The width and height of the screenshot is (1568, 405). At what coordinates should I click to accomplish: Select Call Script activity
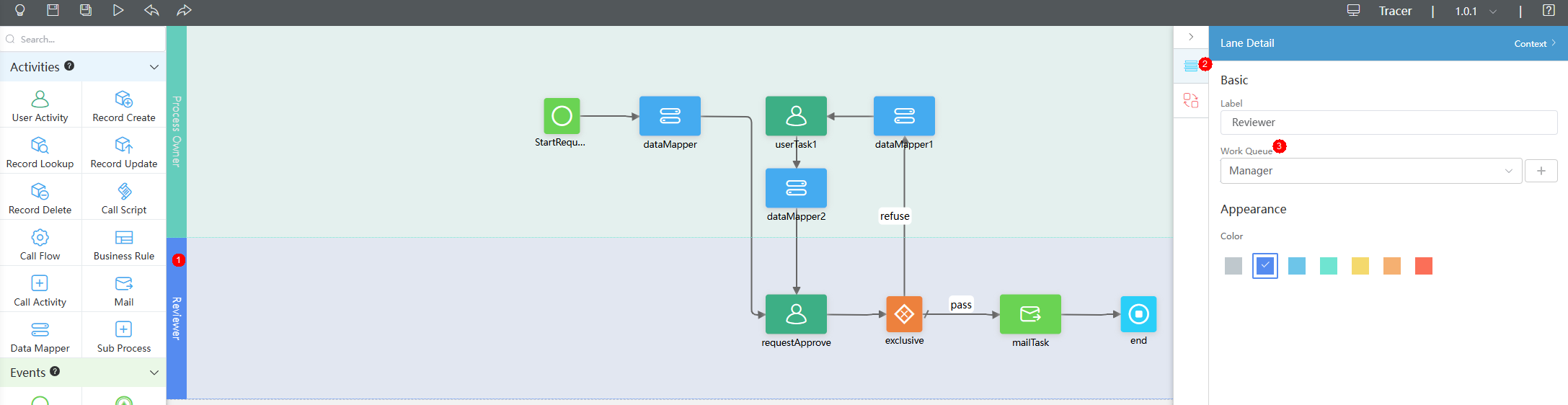click(124, 197)
